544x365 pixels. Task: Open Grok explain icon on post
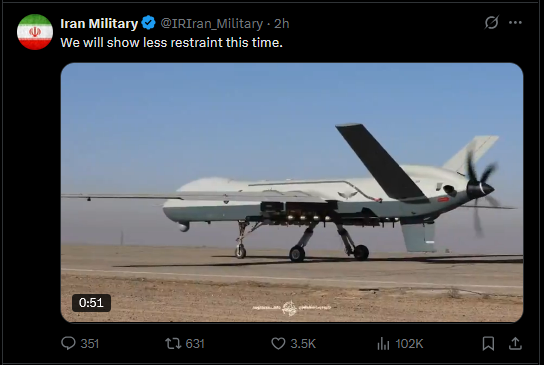492,23
